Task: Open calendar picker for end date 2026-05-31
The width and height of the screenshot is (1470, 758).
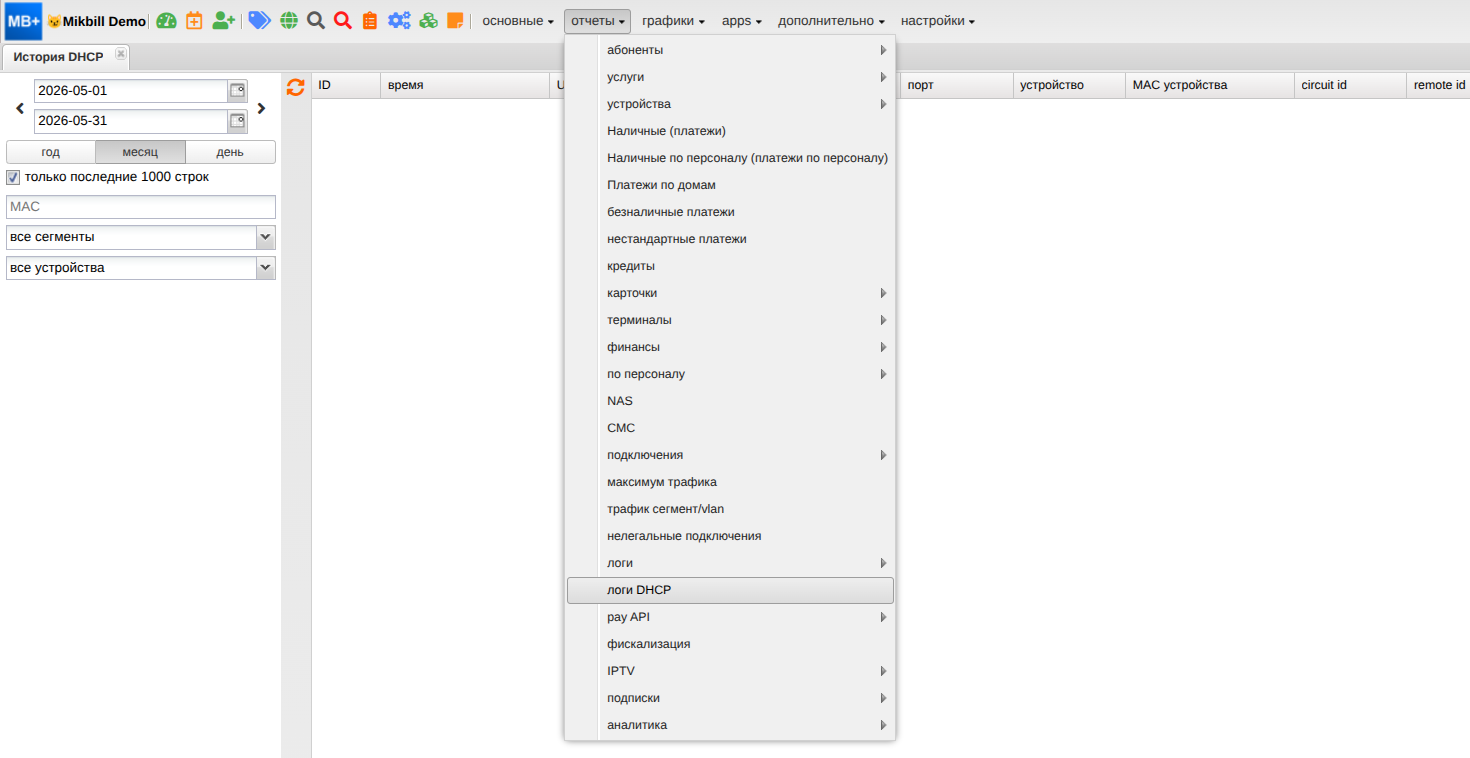Action: (238, 121)
